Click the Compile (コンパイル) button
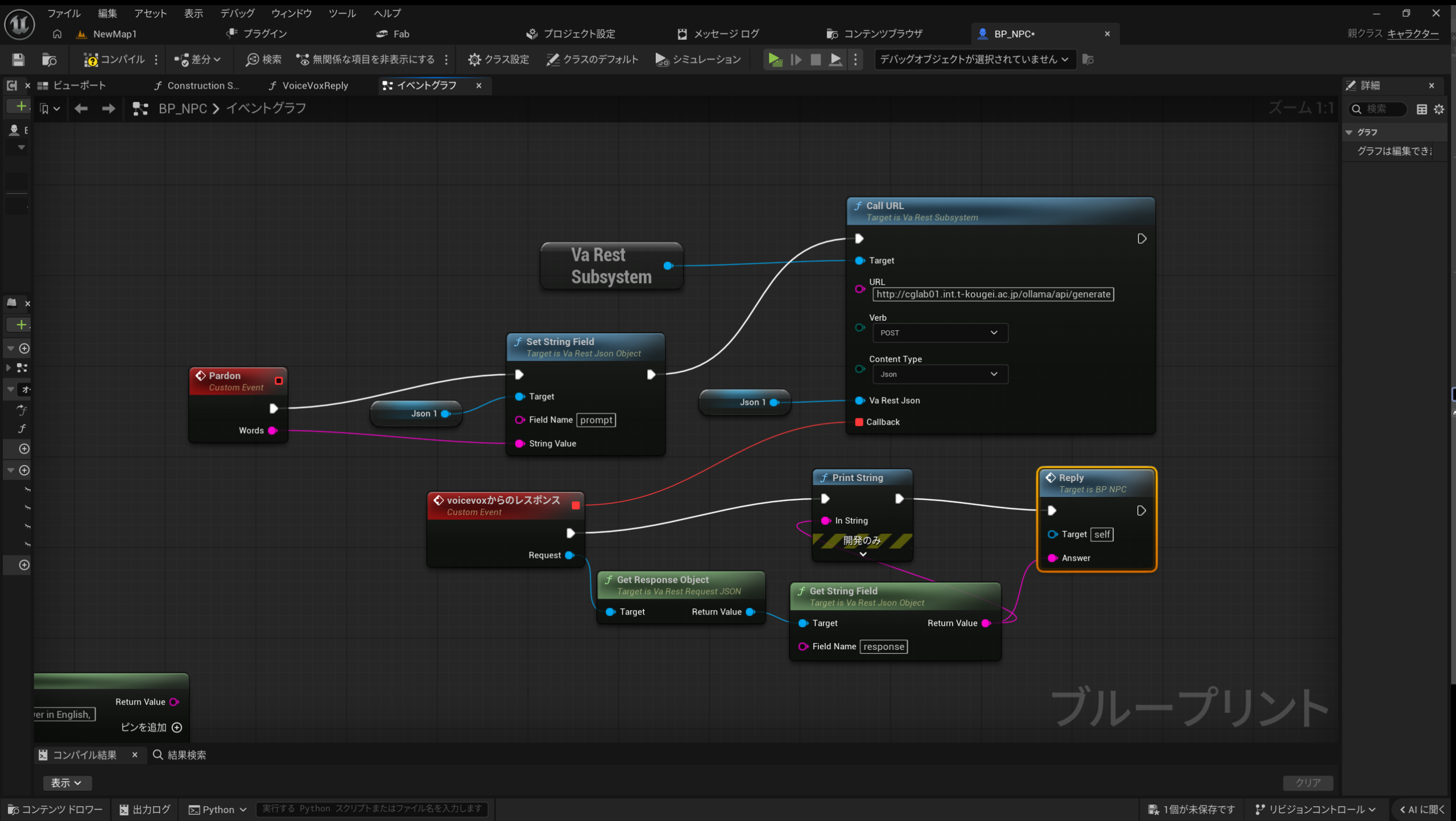The image size is (1456, 821). pos(114,59)
